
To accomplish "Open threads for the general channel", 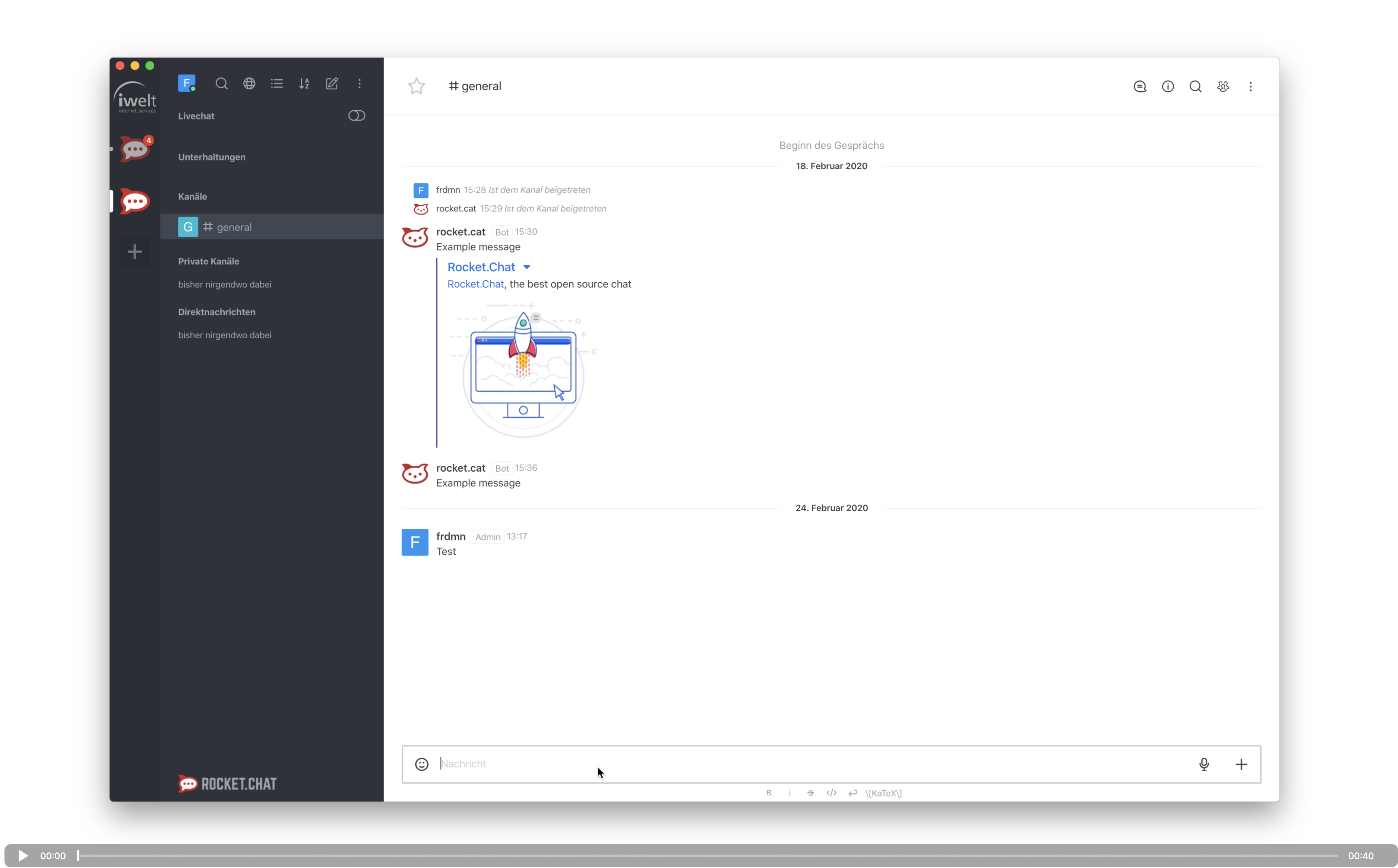I will tap(1140, 86).
